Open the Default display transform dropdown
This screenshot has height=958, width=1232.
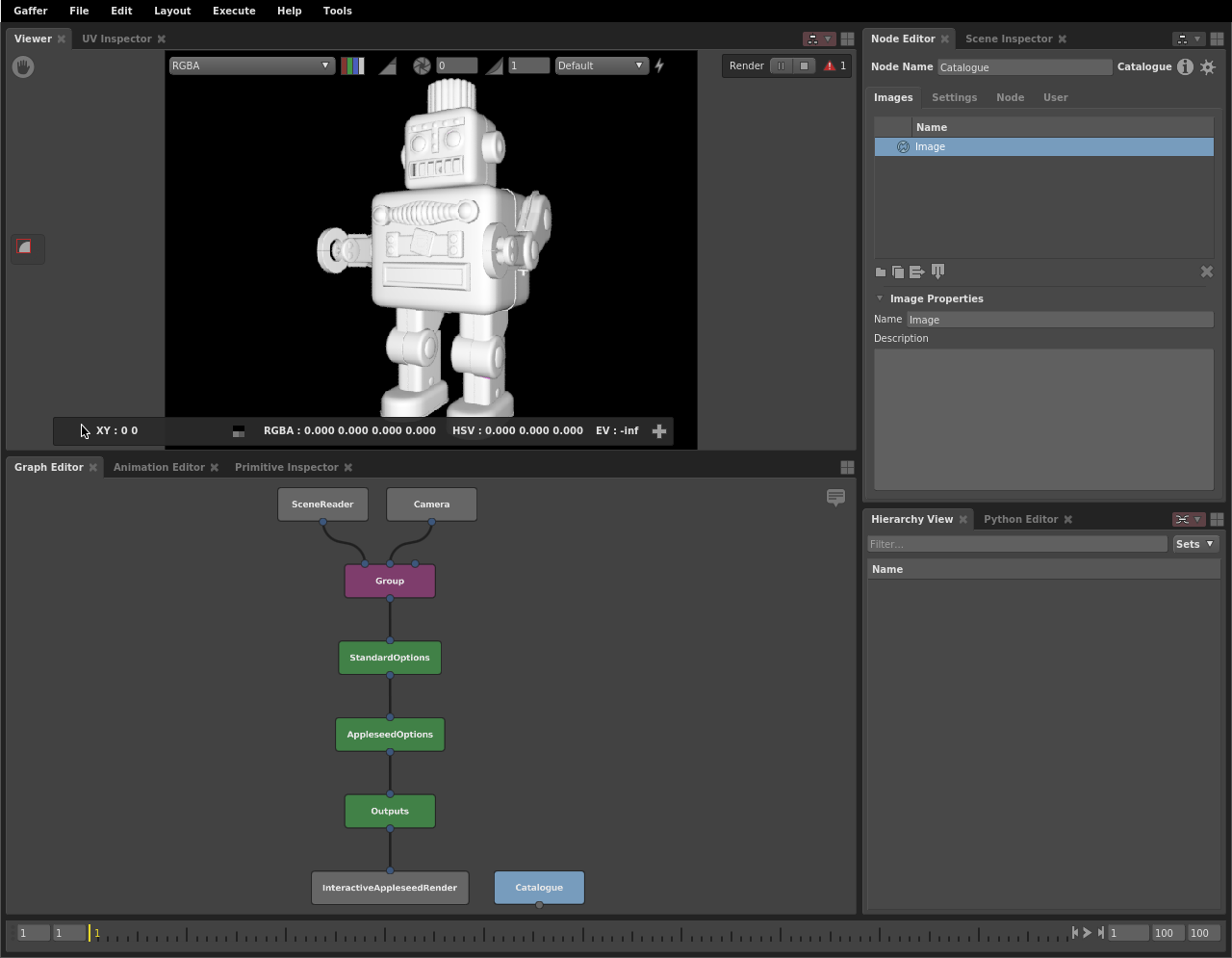tap(602, 65)
